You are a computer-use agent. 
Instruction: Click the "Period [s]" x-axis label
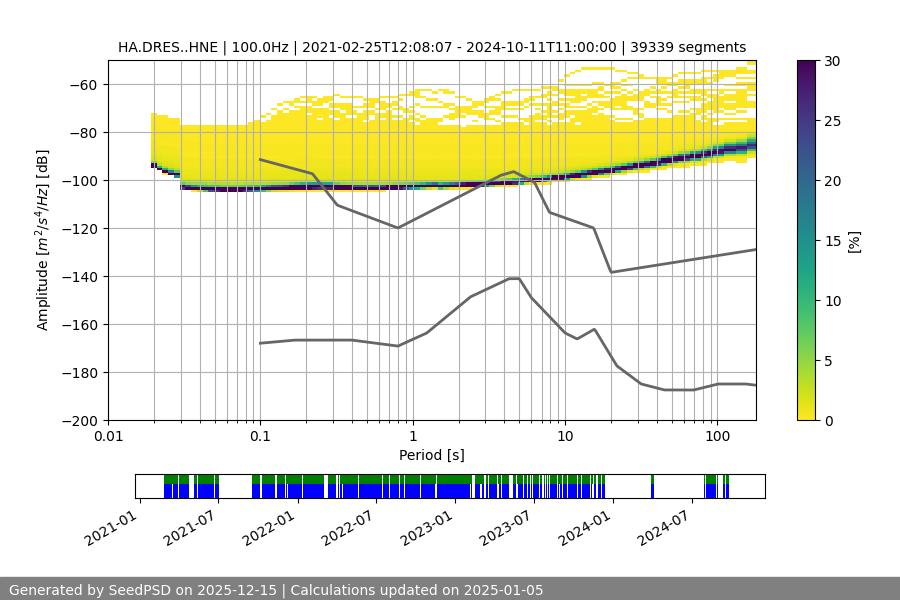(431, 455)
